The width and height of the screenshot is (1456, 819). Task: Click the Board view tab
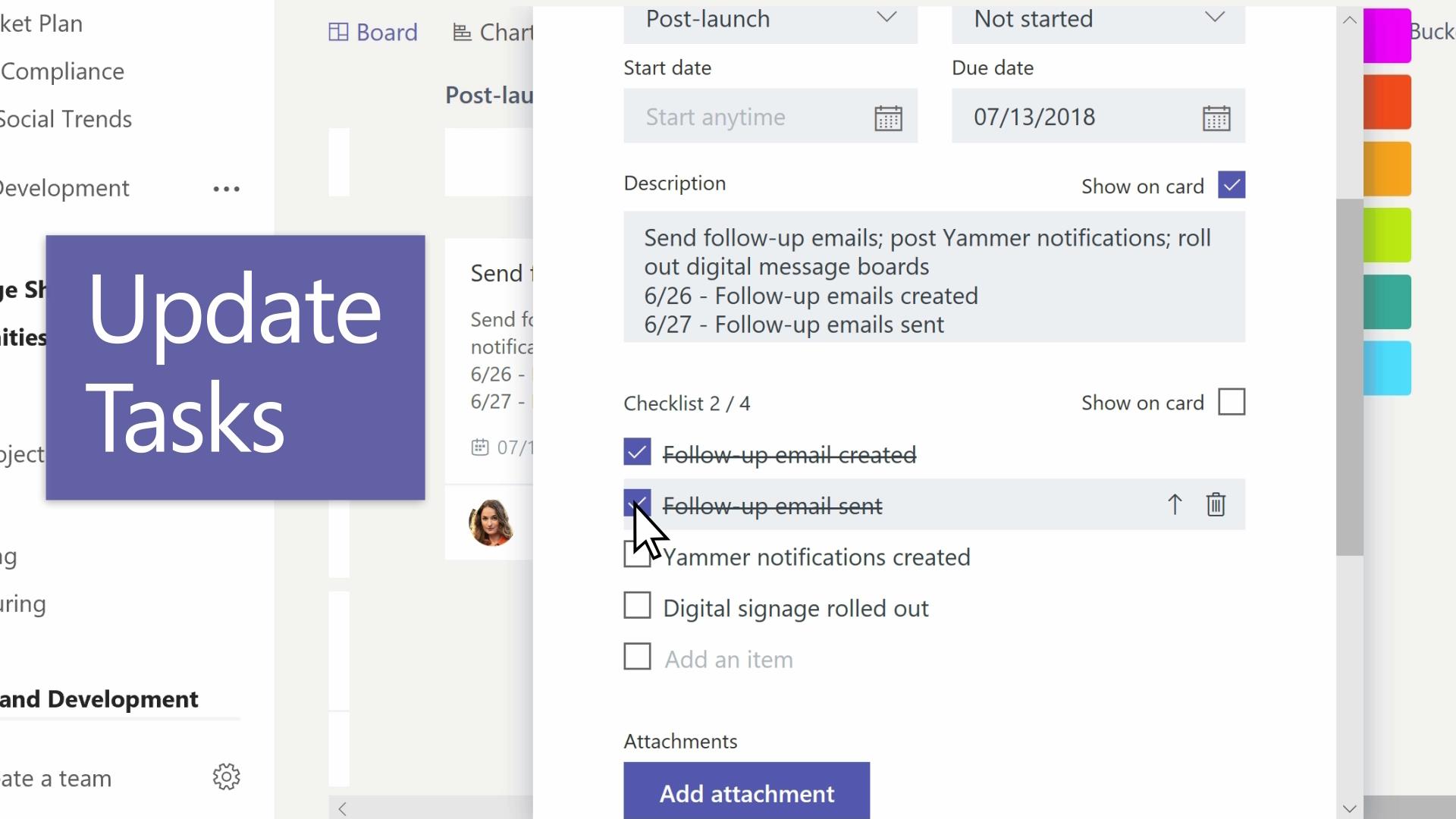pos(375,32)
